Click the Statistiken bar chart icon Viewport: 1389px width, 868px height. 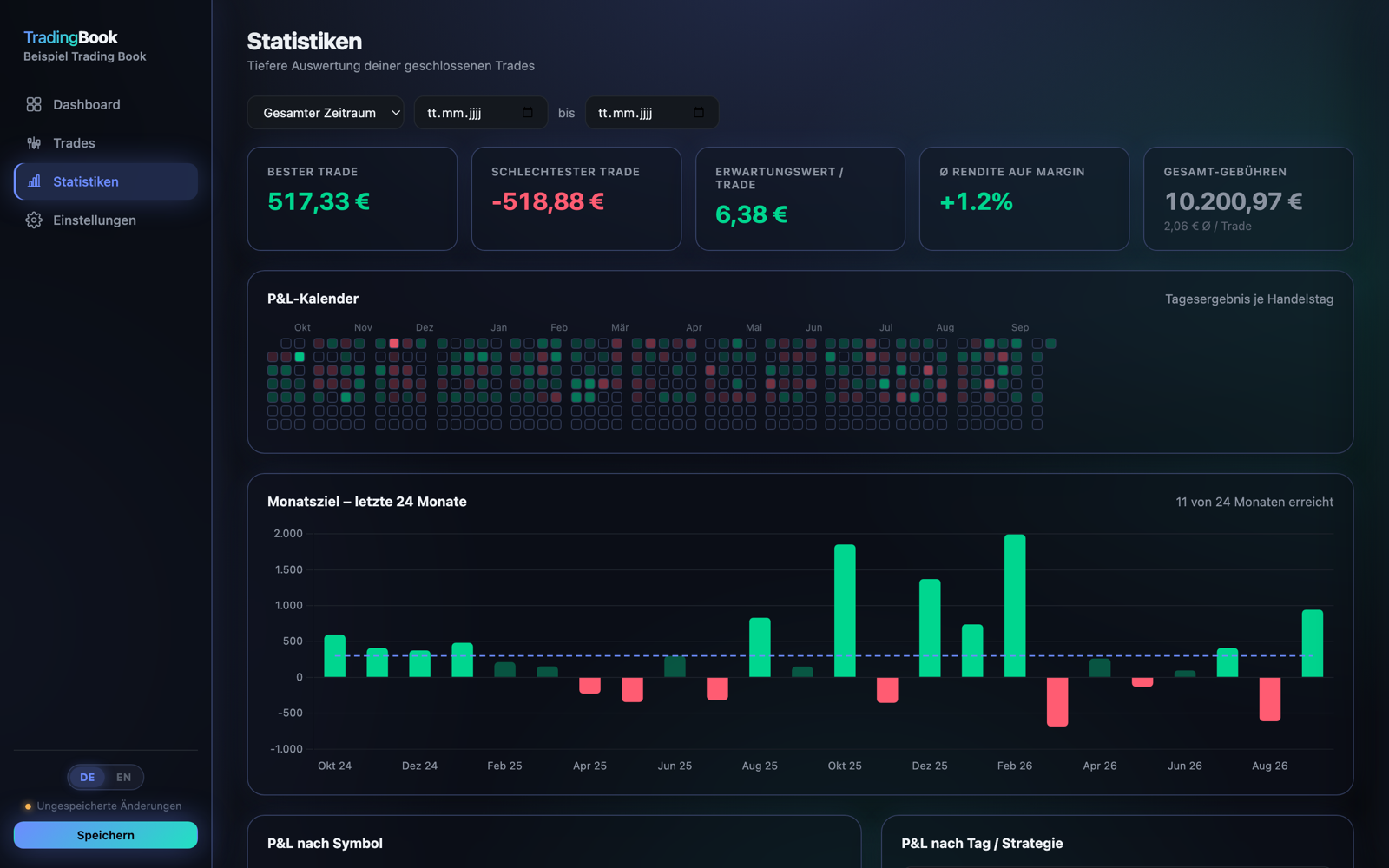click(x=34, y=181)
